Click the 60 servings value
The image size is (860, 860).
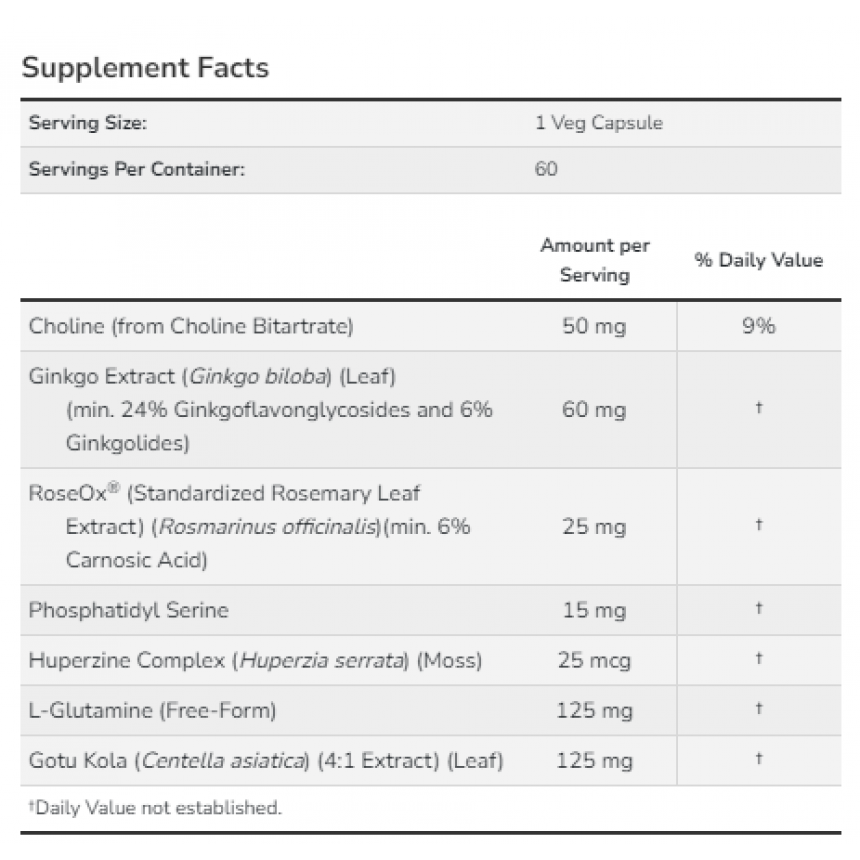[546, 169]
